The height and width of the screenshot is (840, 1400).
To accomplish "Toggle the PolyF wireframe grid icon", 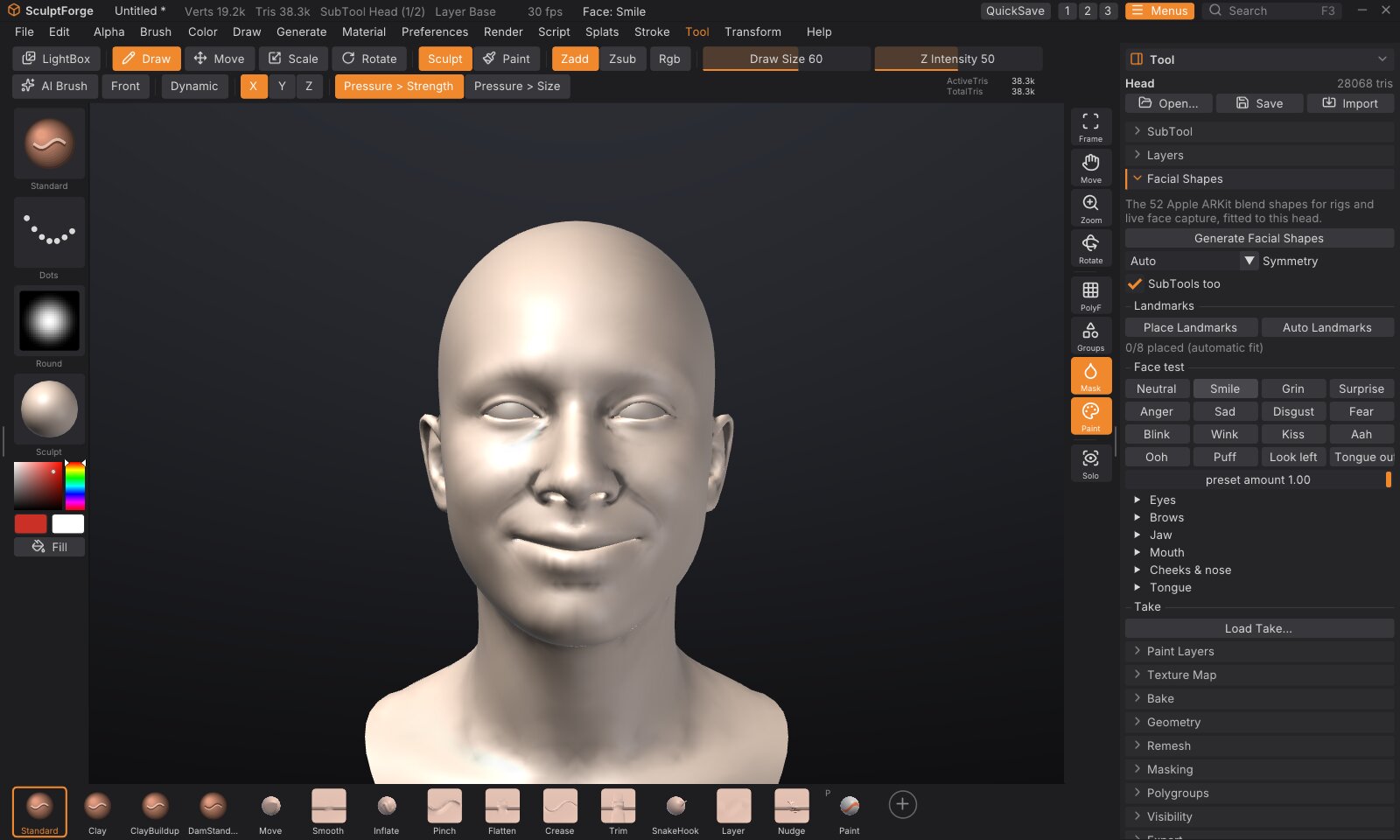I will pyautogui.click(x=1090, y=296).
